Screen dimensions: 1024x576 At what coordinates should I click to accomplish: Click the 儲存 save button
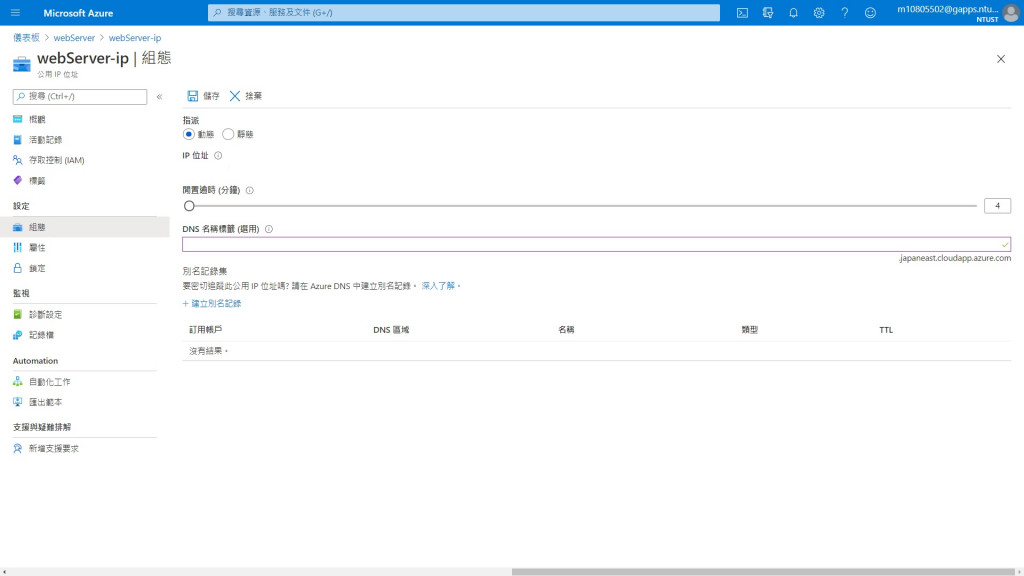(x=203, y=96)
